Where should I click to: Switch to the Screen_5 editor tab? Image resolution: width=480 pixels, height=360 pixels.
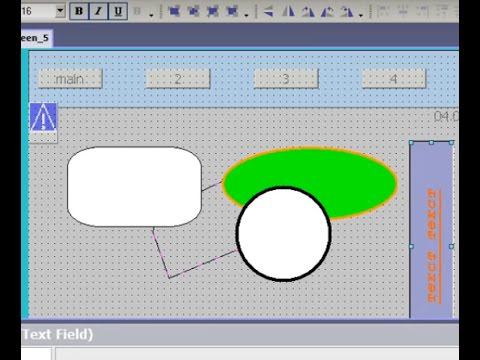click(36, 38)
